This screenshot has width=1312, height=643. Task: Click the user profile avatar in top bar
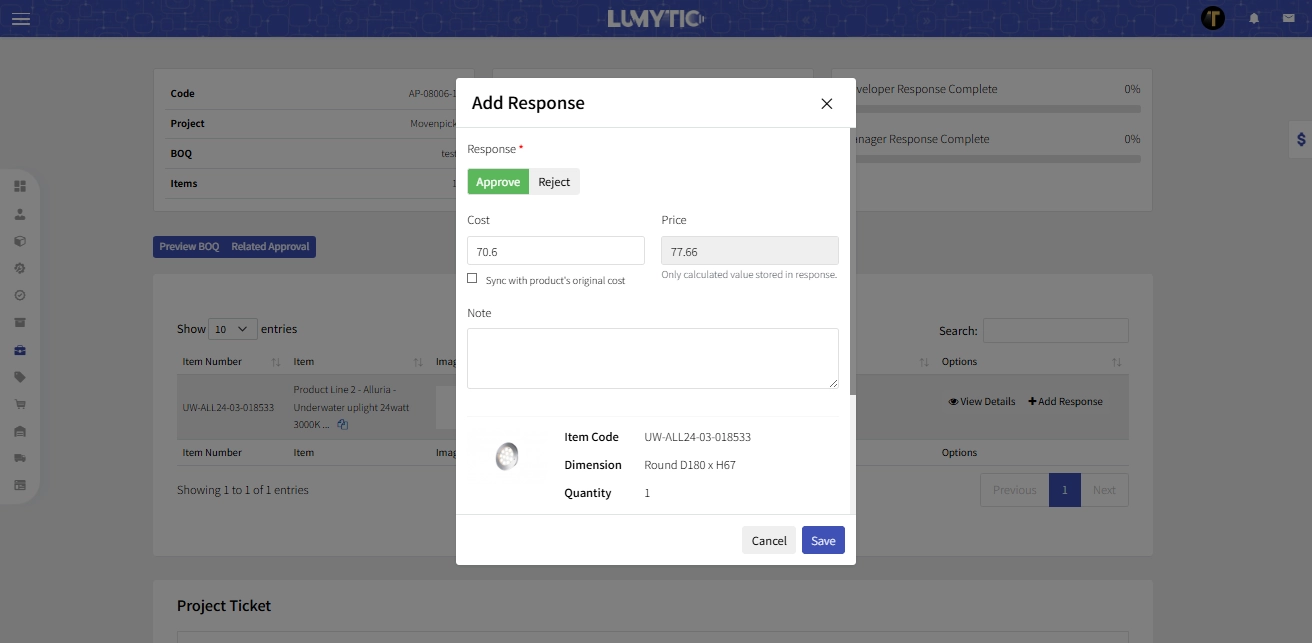(x=1213, y=18)
